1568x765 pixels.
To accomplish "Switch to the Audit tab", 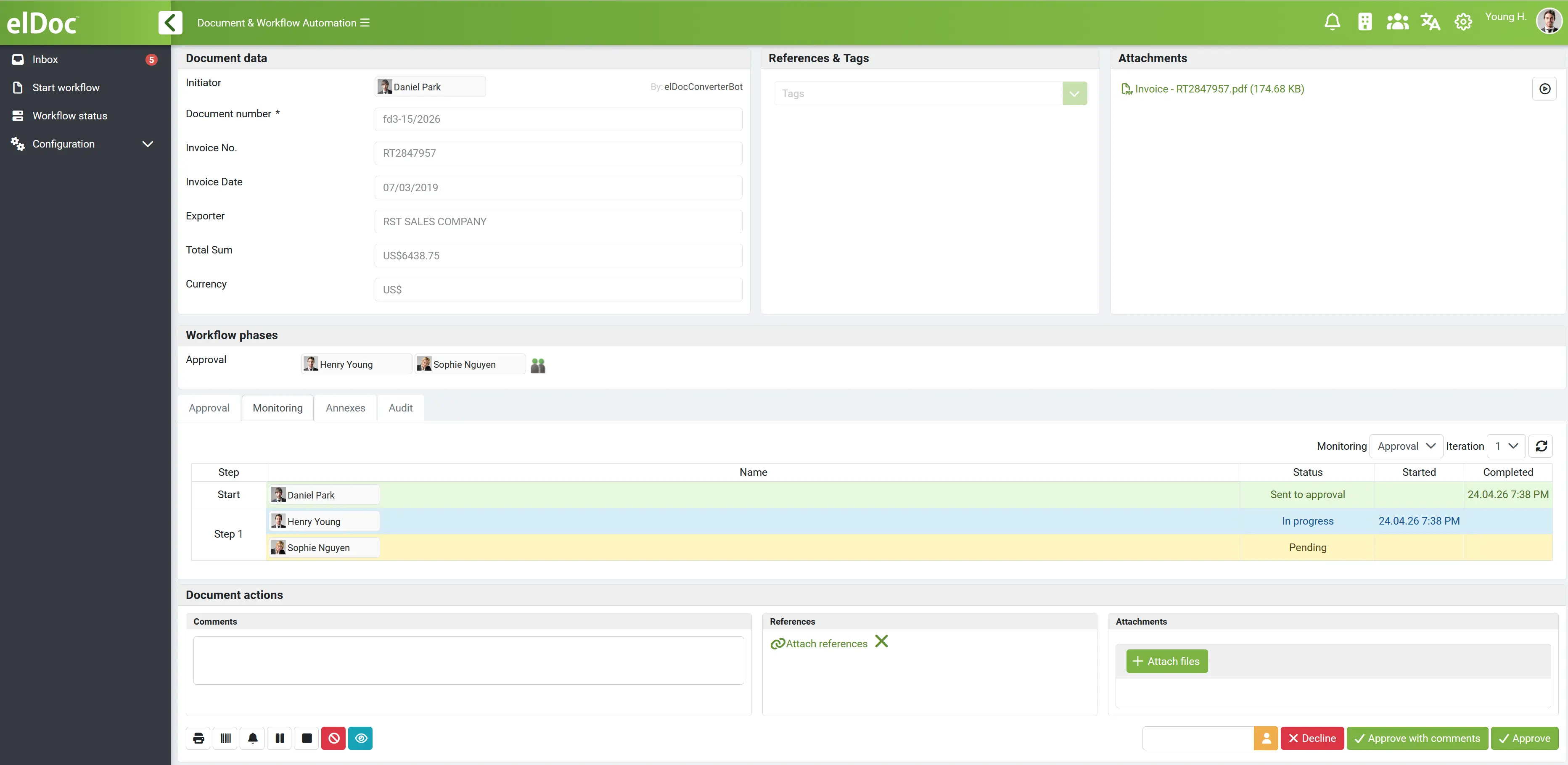I will (x=401, y=408).
